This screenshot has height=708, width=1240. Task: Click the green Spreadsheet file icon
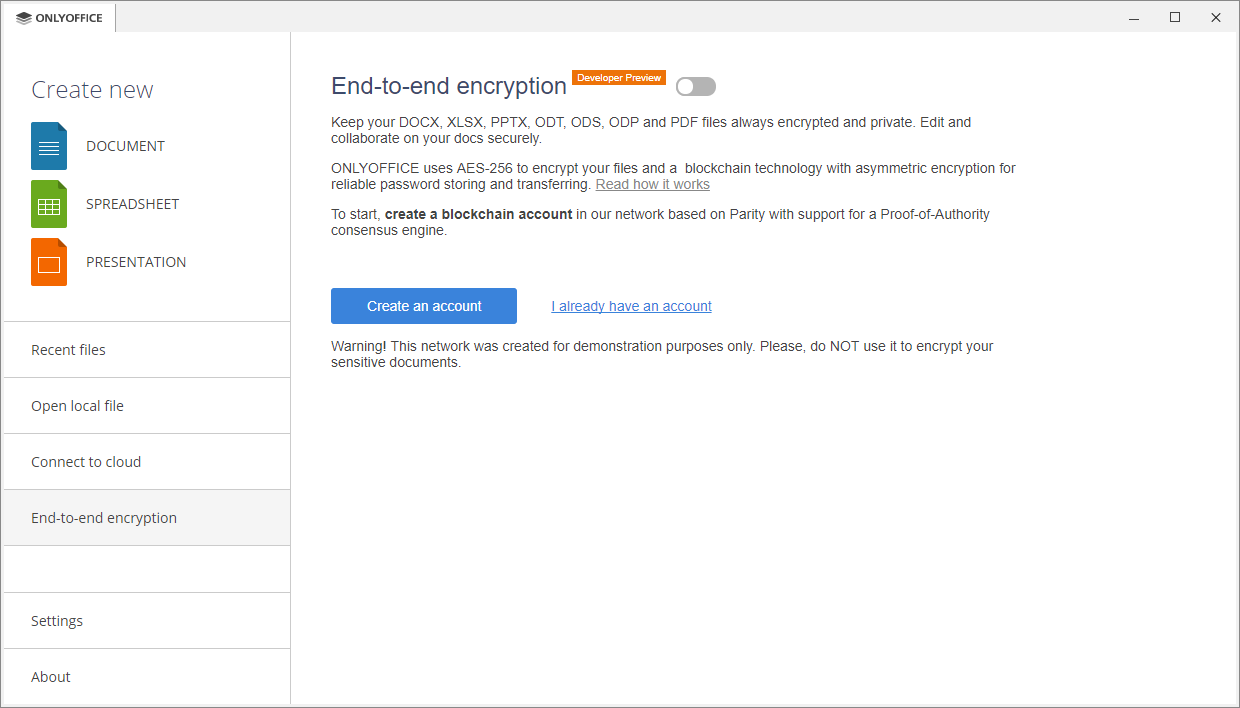pyautogui.click(x=49, y=204)
